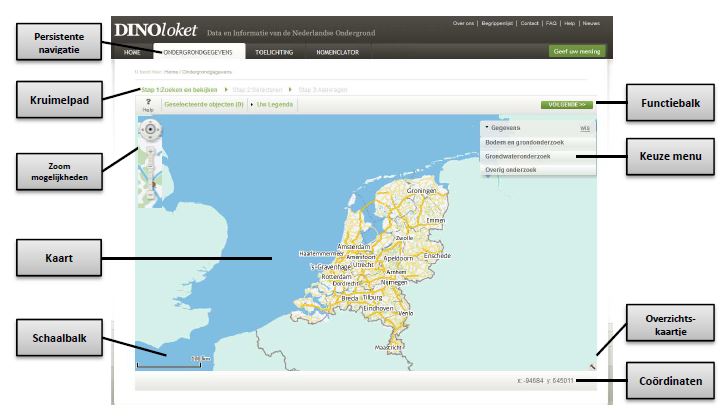Image resolution: width=727 pixels, height=417 pixels.
Task: Switch to the Nomenclator tab
Action: click(x=338, y=51)
